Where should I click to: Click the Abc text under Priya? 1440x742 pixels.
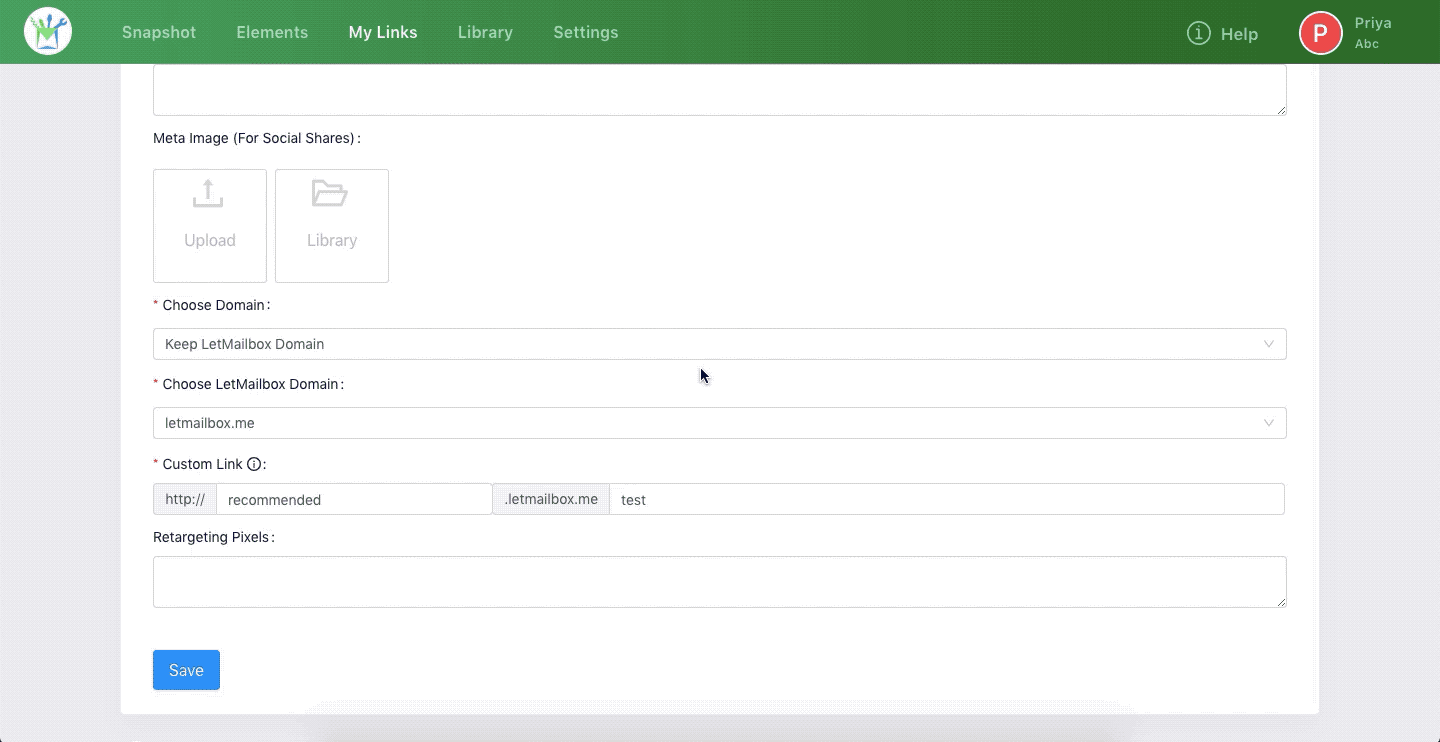[x=1367, y=44]
